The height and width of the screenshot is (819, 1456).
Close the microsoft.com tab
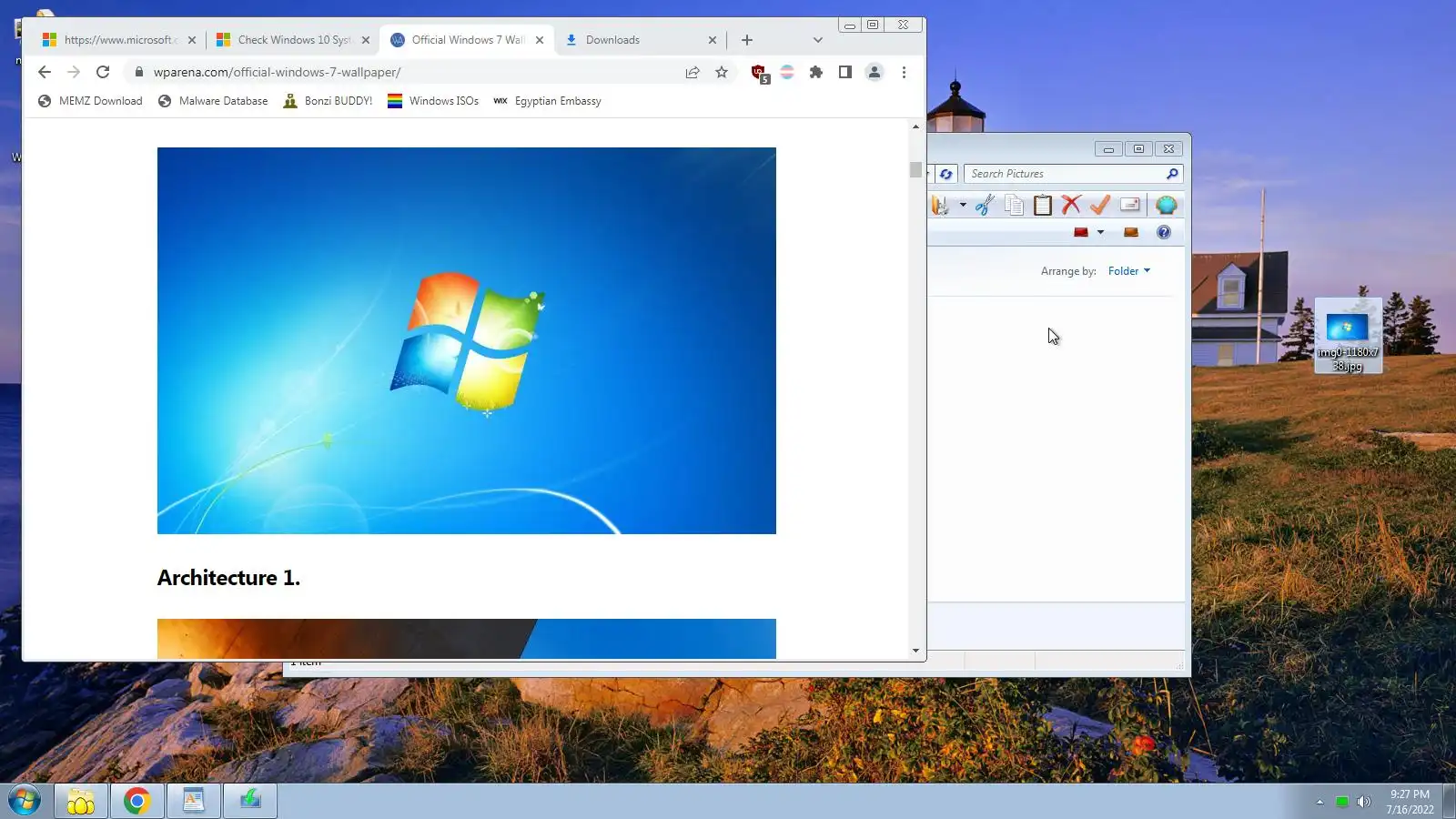[192, 40]
